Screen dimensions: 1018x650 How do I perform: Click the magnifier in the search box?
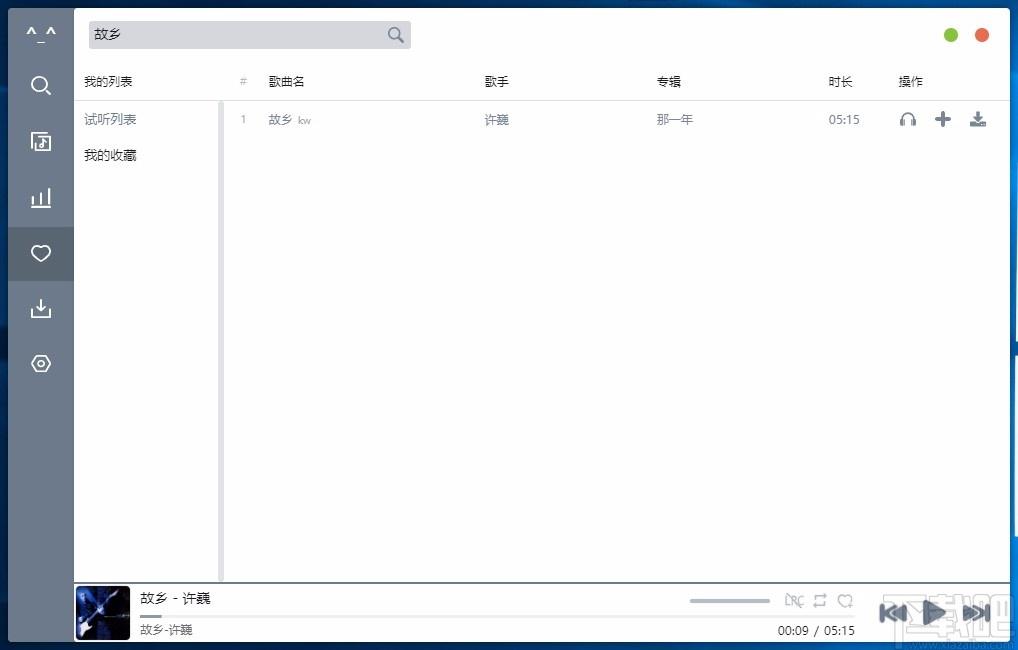(395, 35)
